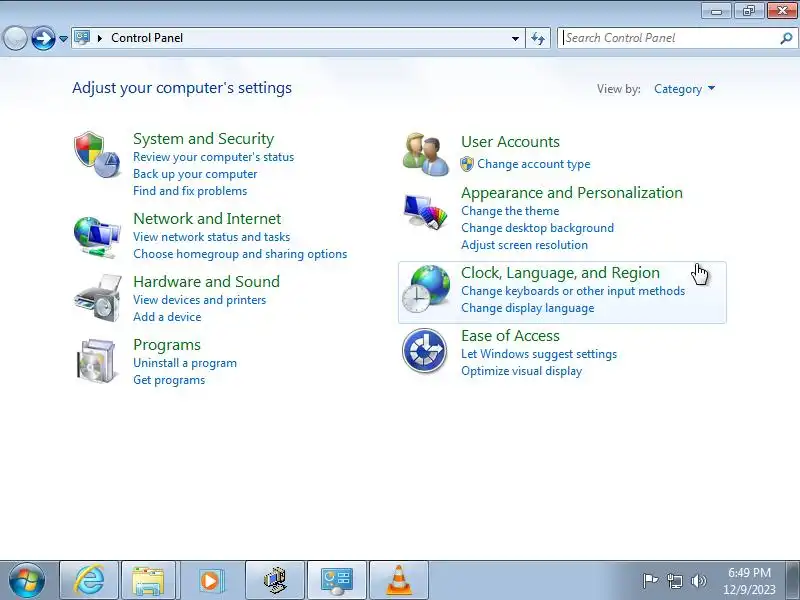This screenshot has height=600, width=800.
Task: Click the Ease of Access icon
Action: tap(424, 351)
